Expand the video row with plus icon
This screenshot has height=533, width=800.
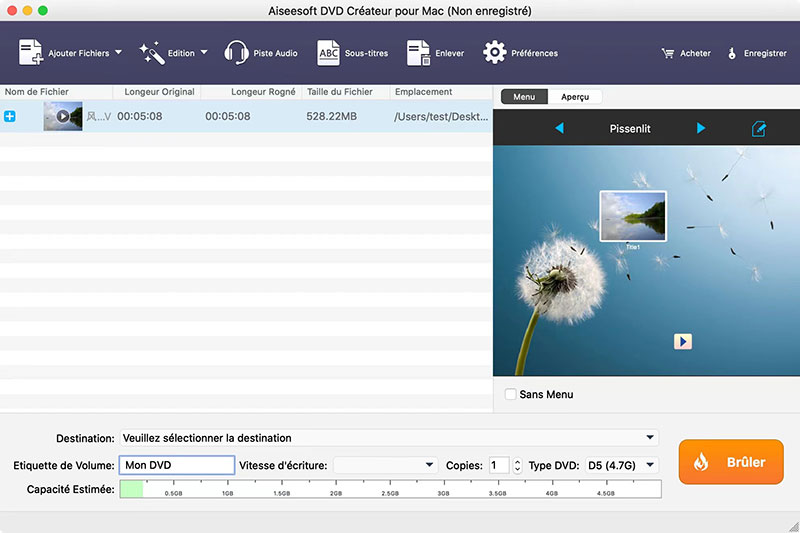10,116
